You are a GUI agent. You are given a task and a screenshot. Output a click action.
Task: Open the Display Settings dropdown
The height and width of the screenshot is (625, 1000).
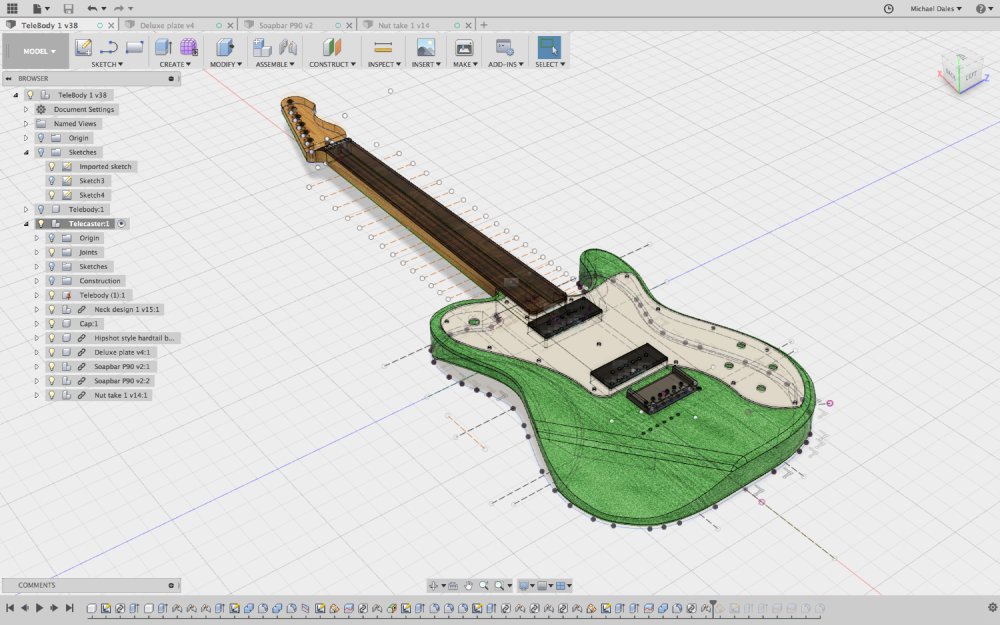point(527,585)
